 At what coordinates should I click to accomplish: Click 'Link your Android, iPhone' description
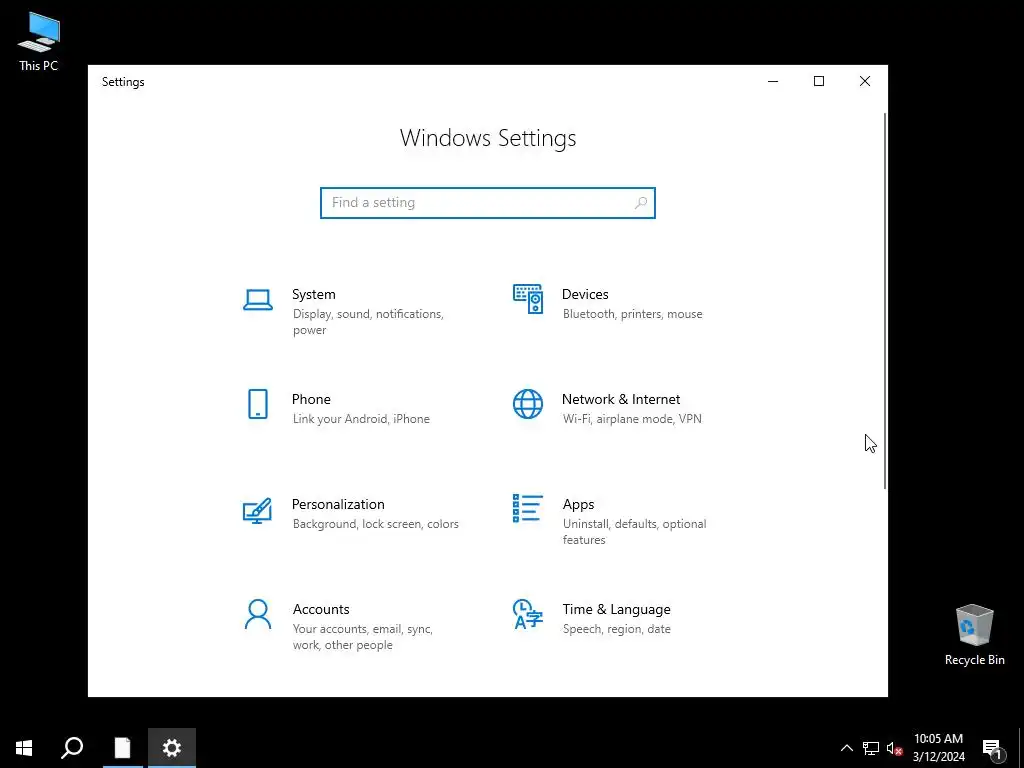click(361, 419)
